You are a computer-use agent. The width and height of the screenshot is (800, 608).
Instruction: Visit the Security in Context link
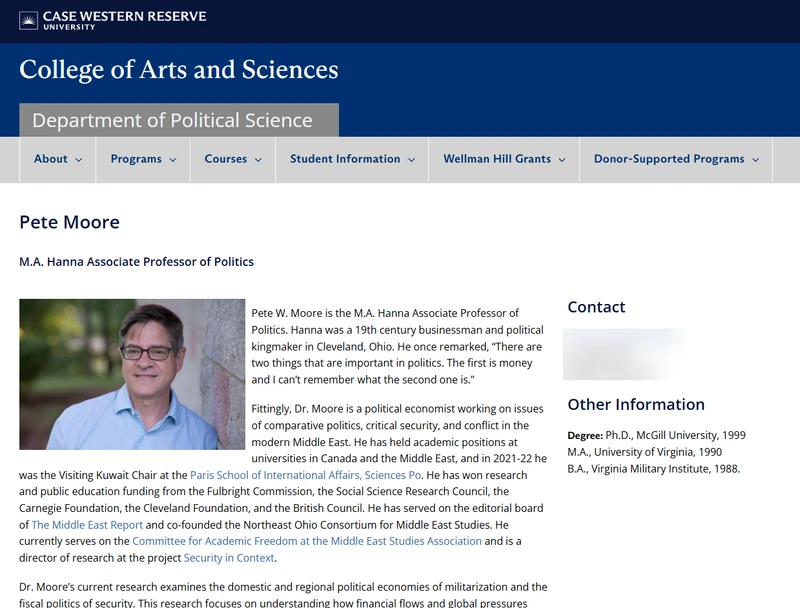229,558
